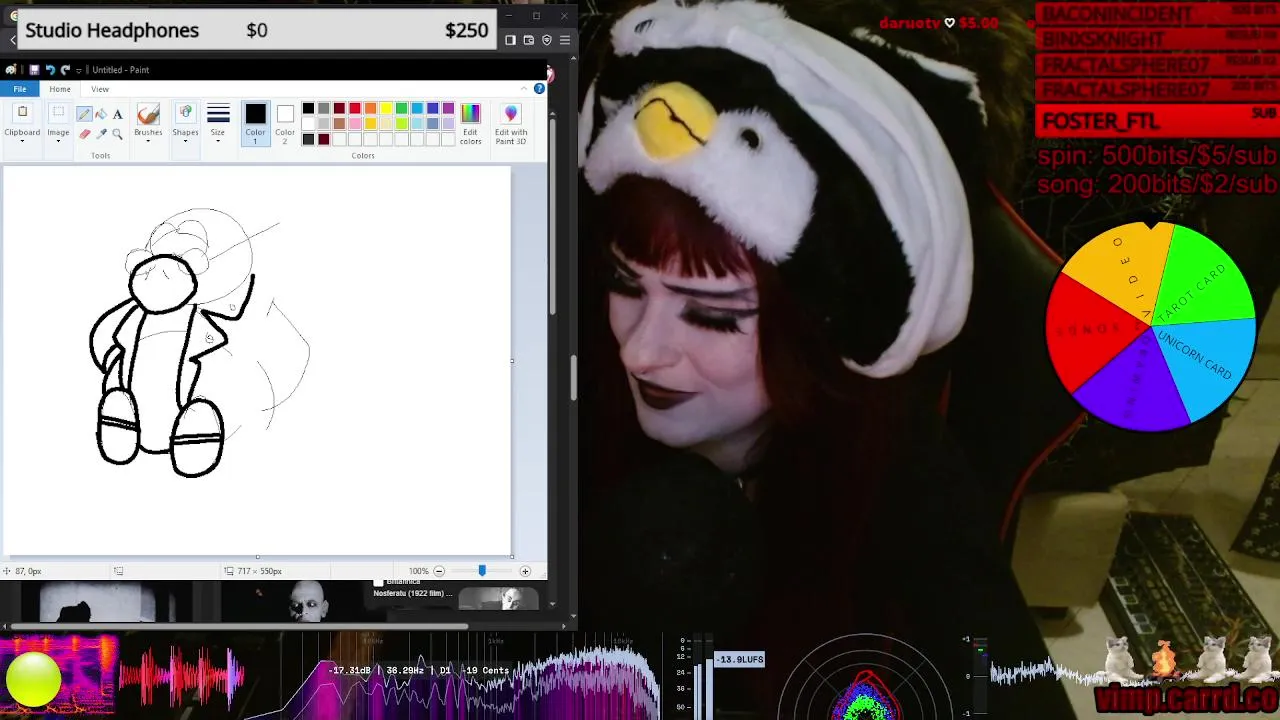
Task: Switch to the Home tab
Action: click(x=60, y=89)
